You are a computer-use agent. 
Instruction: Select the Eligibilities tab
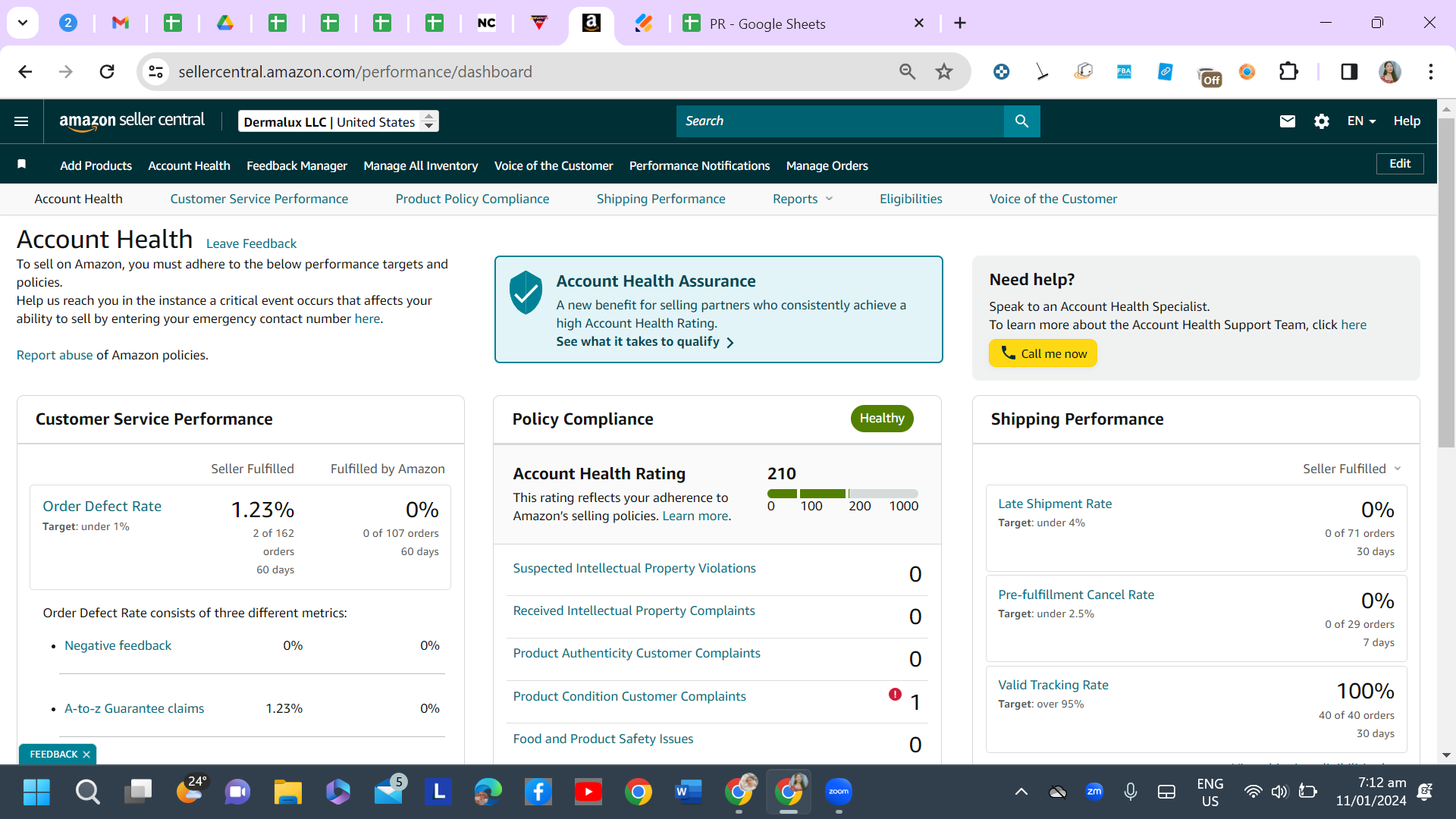tap(911, 199)
